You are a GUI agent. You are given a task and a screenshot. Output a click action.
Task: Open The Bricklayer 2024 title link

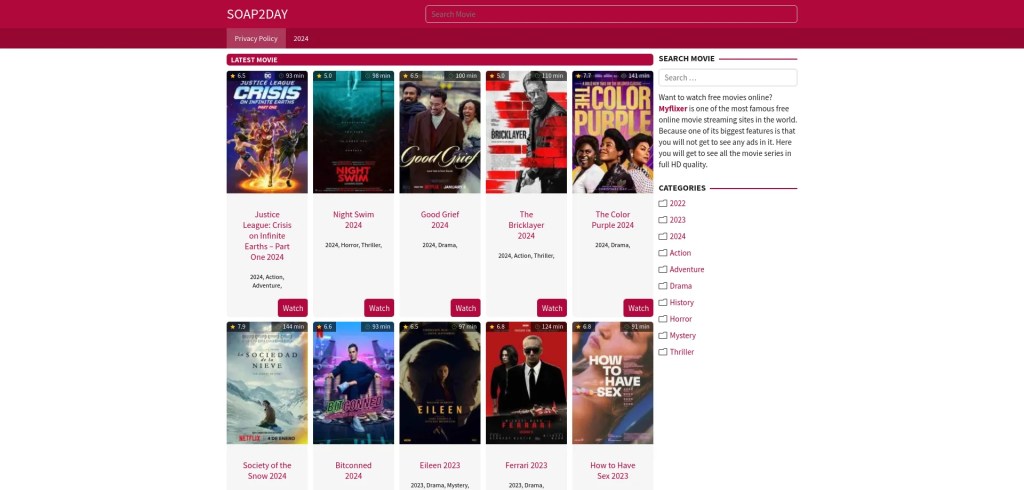coord(526,225)
